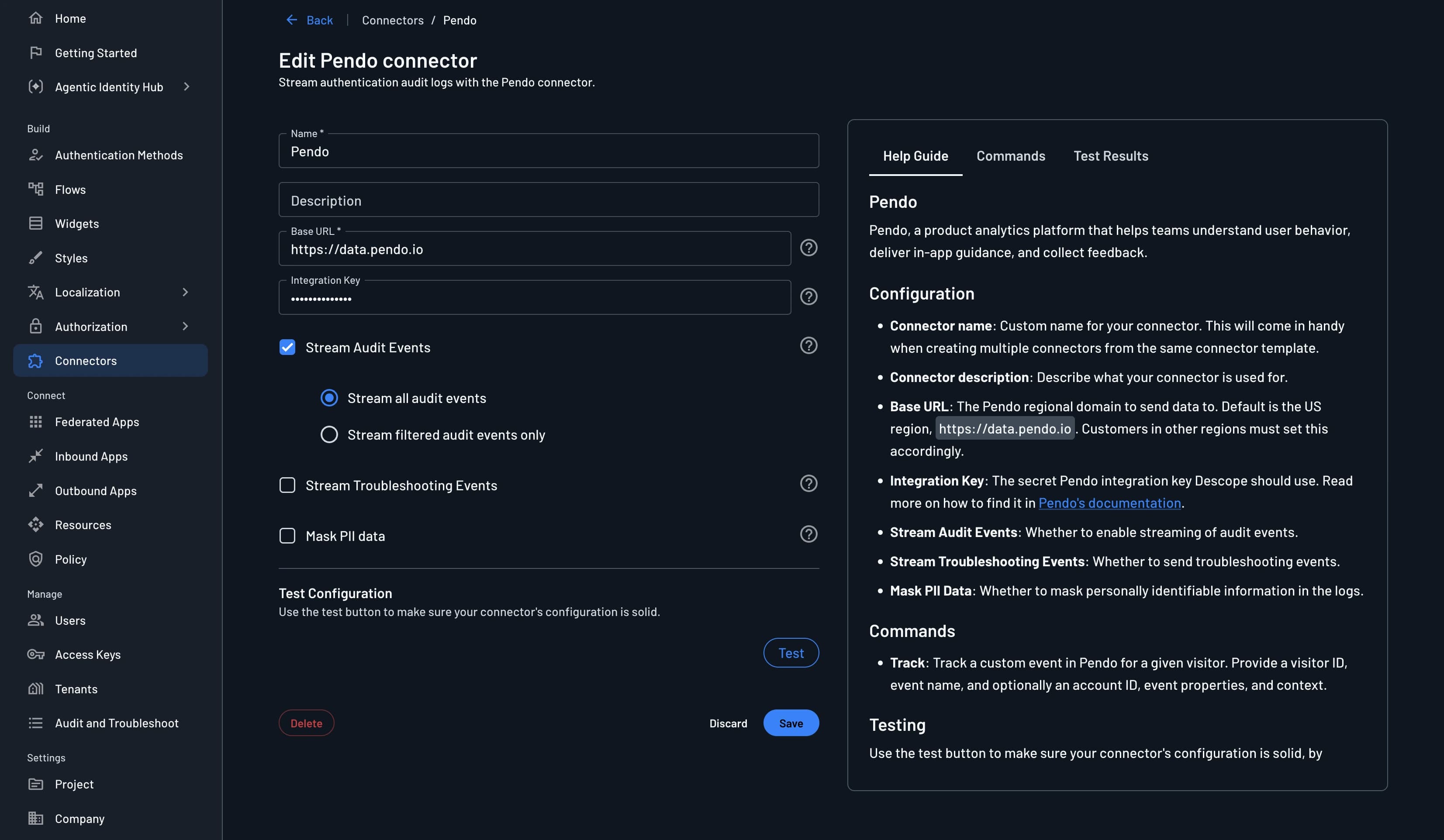Open help tooltip for Stream Audit Events

(808, 346)
